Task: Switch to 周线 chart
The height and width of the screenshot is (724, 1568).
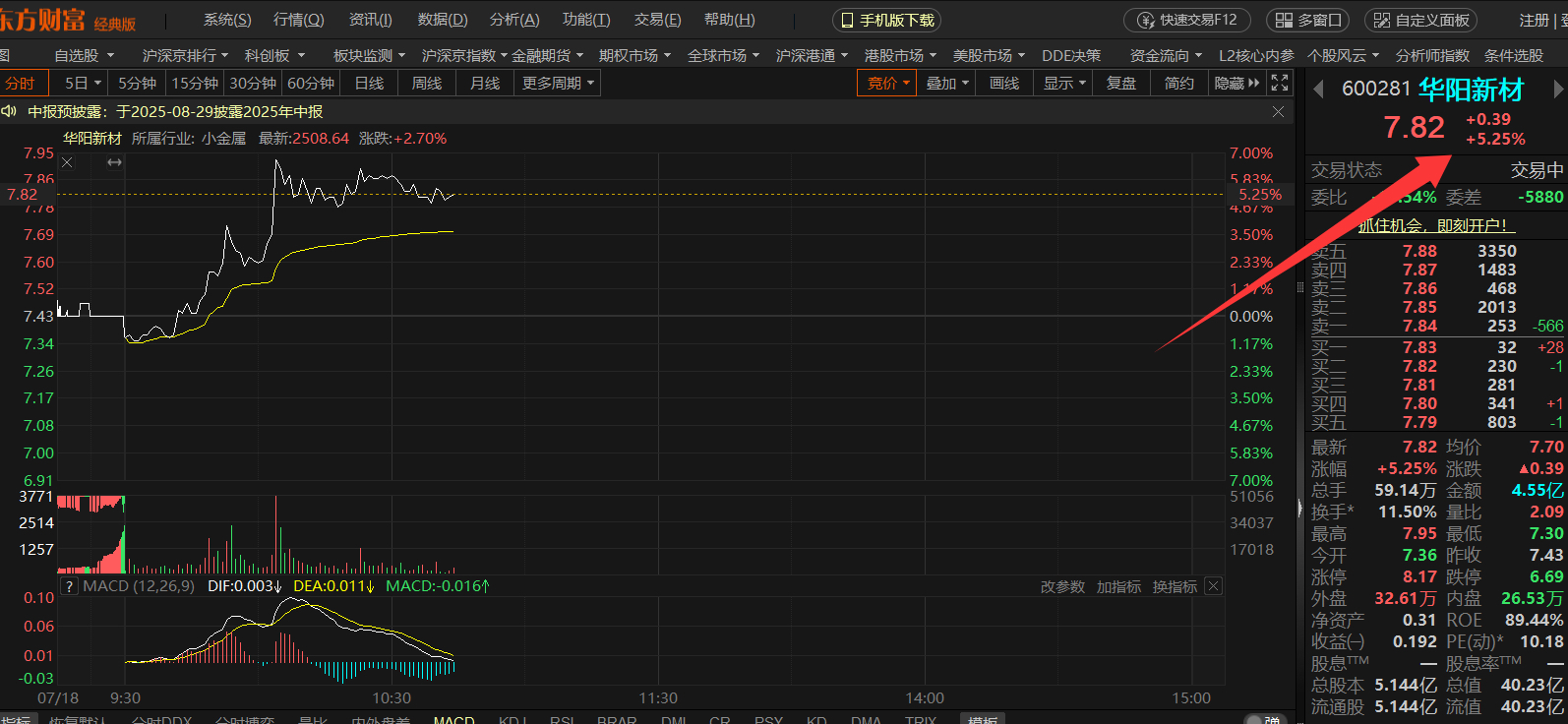Action: [x=427, y=83]
